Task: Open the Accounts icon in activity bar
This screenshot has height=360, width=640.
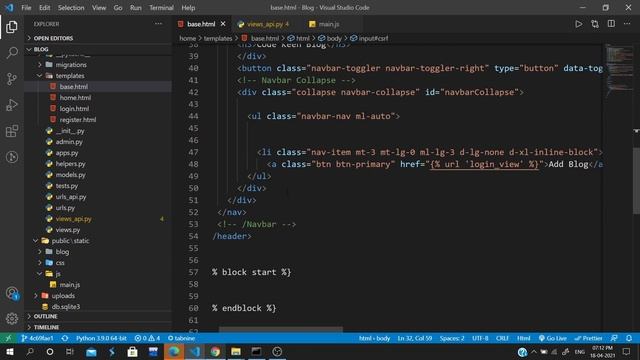Action: click(12, 293)
